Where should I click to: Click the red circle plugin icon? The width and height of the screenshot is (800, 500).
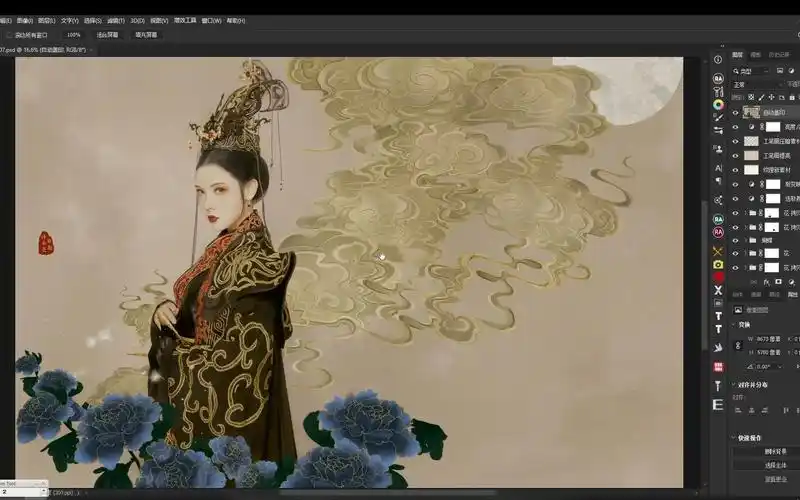pyautogui.click(x=718, y=277)
